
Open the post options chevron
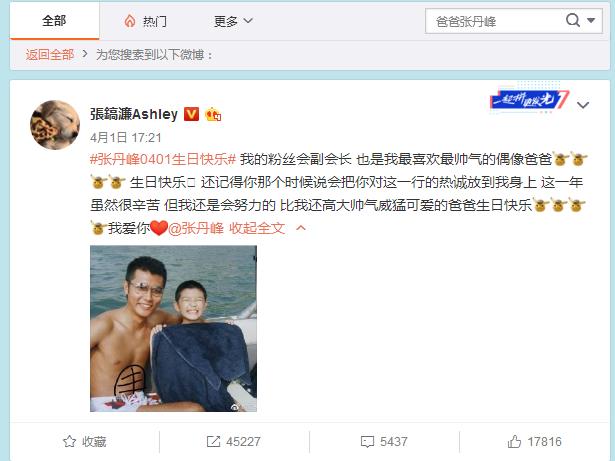(583, 105)
